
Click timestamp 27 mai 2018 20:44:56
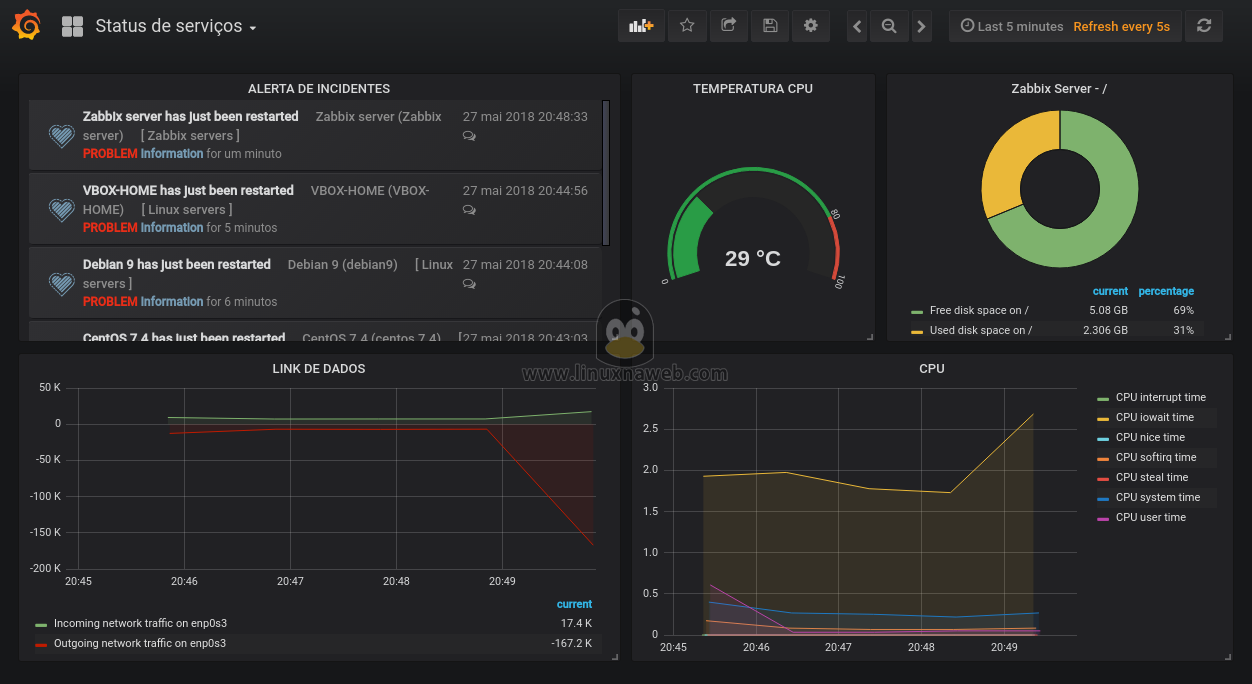(x=525, y=191)
